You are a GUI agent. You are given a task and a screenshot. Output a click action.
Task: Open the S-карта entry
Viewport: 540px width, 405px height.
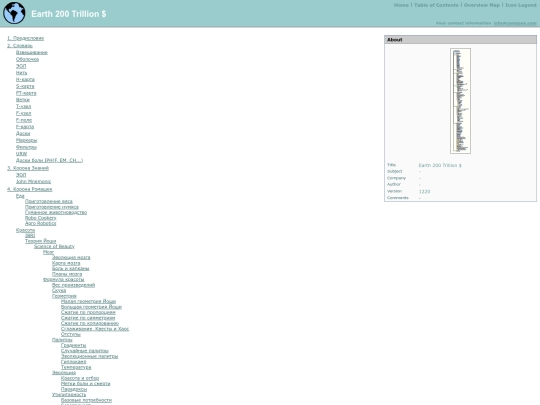[x=25, y=86]
